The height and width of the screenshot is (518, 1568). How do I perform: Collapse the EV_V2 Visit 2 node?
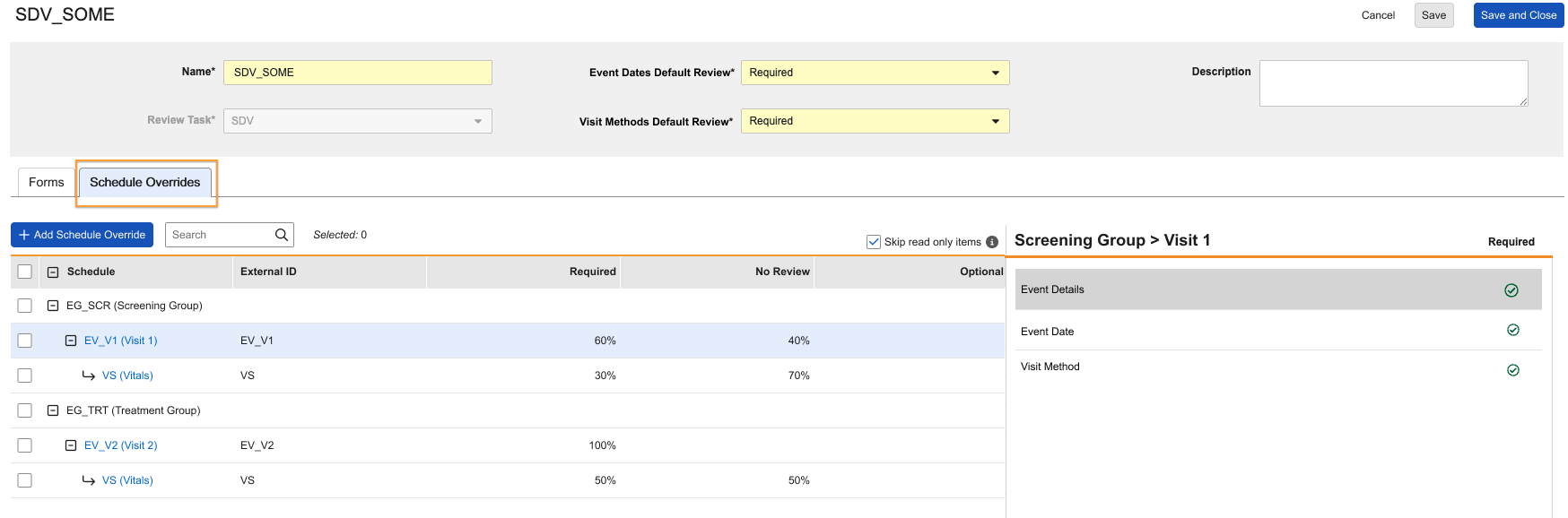pos(71,445)
